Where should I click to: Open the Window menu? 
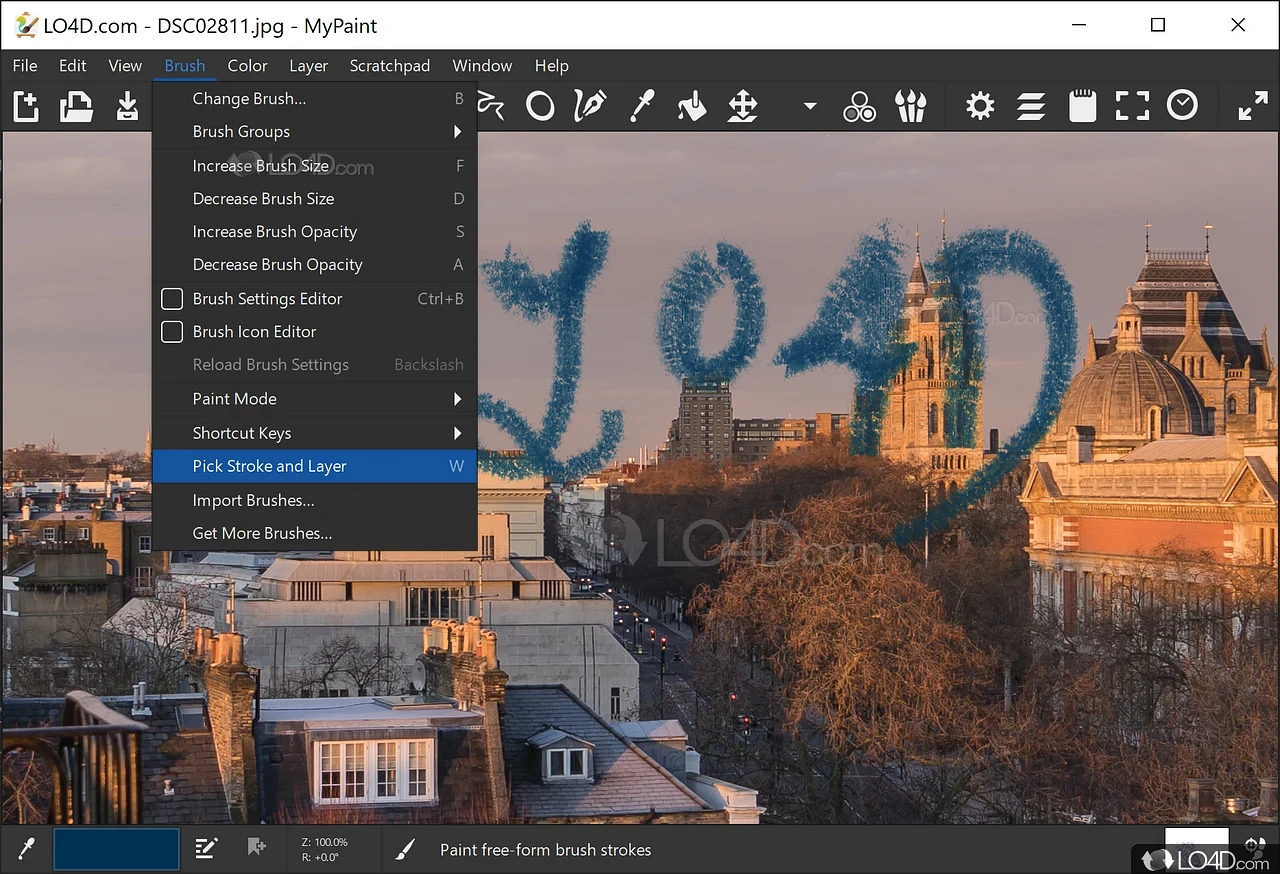482,65
